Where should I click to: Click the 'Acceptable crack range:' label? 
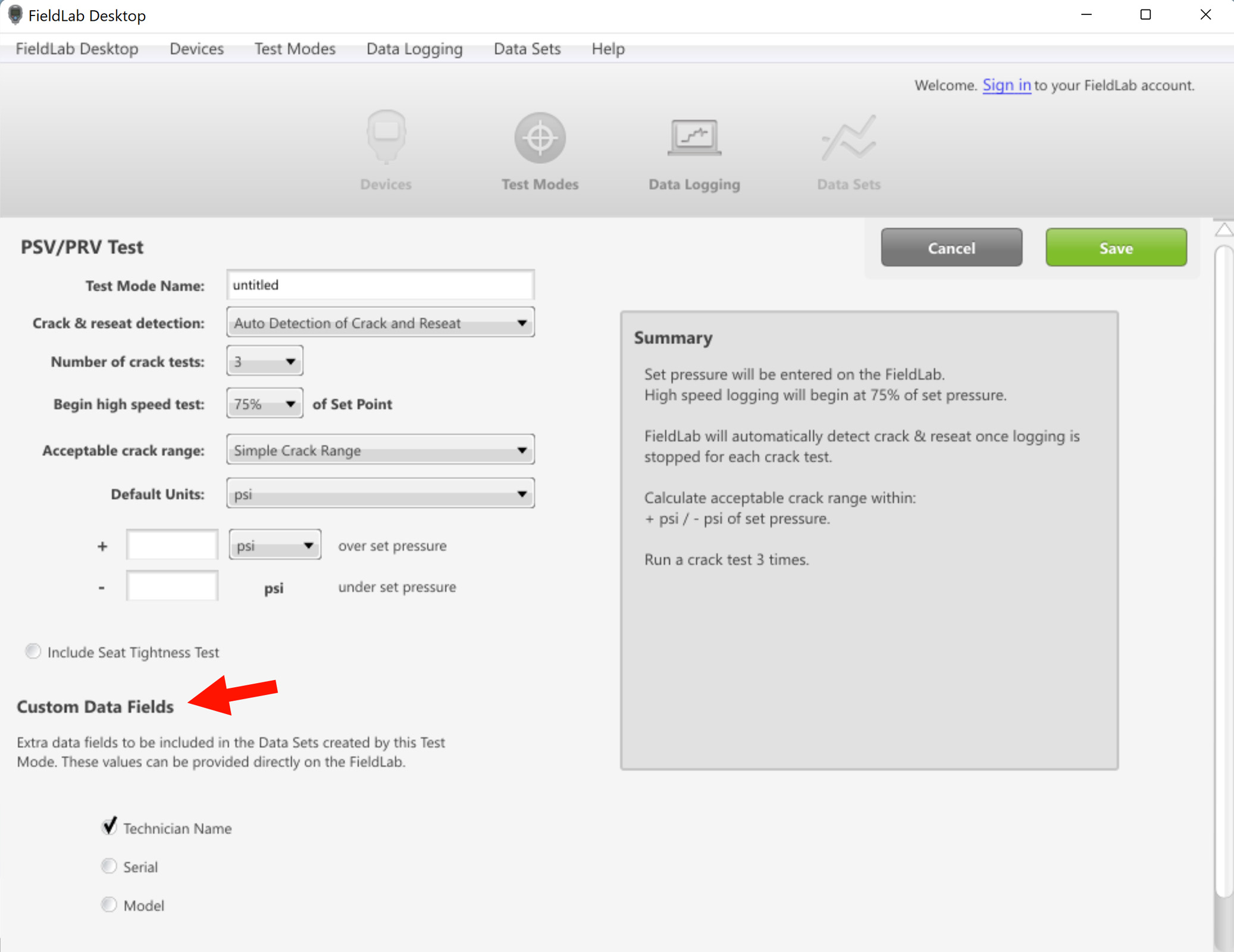pyautogui.click(x=123, y=450)
